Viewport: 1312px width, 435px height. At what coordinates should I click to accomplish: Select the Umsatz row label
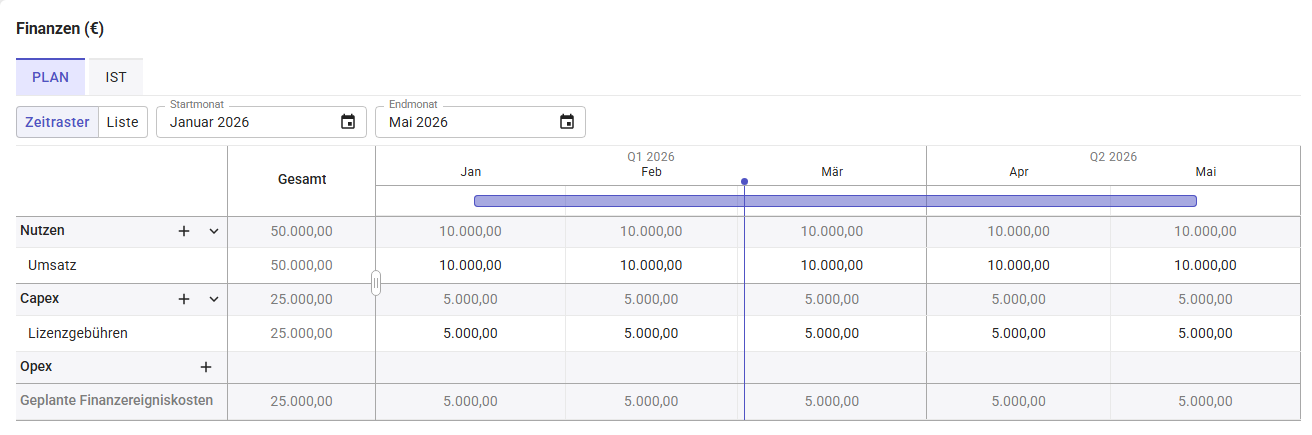tap(53, 265)
